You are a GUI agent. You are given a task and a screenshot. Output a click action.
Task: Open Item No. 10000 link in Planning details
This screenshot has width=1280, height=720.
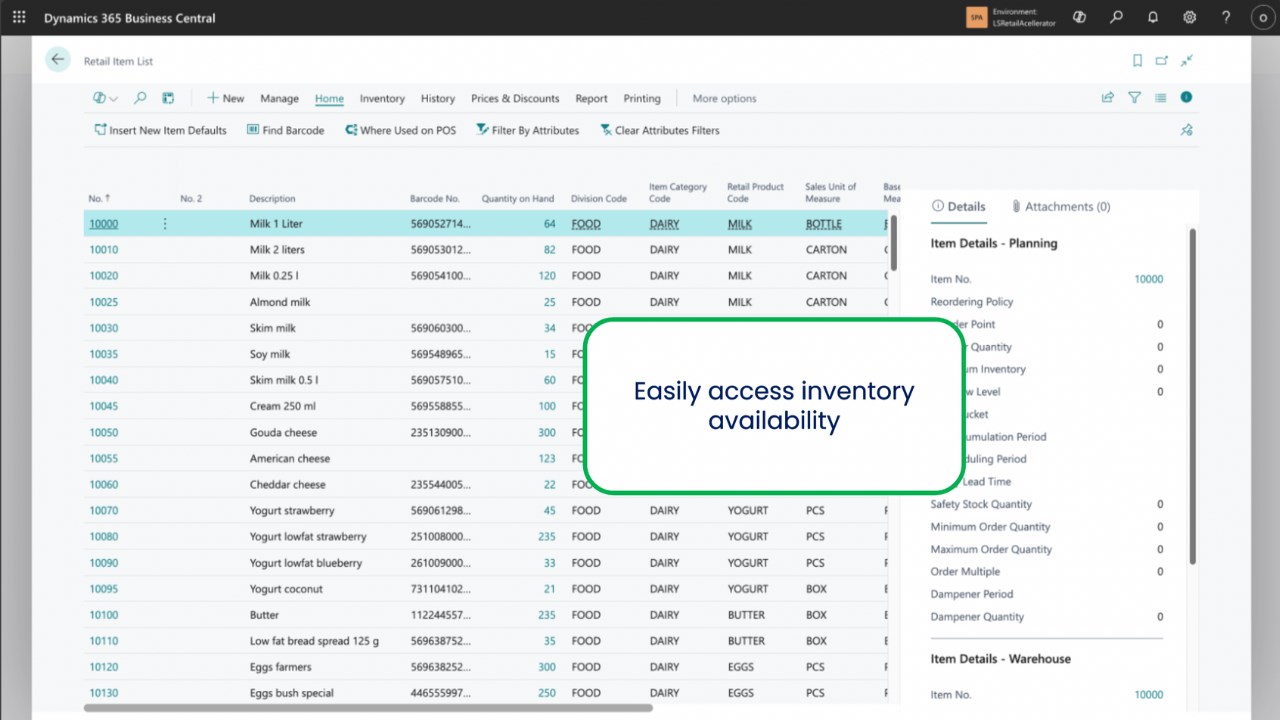coord(1148,279)
